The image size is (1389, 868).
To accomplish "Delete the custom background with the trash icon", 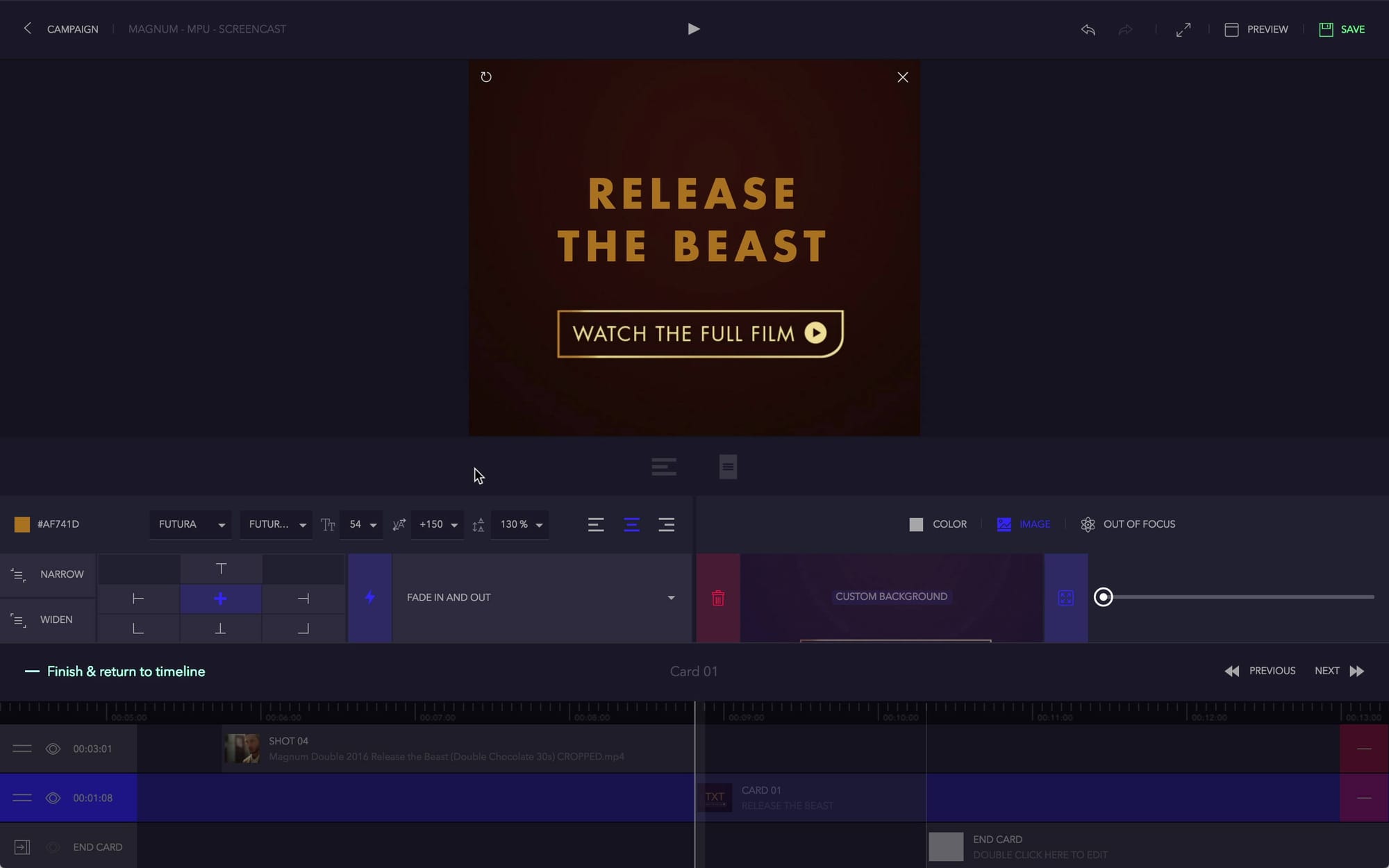I will coord(718,598).
